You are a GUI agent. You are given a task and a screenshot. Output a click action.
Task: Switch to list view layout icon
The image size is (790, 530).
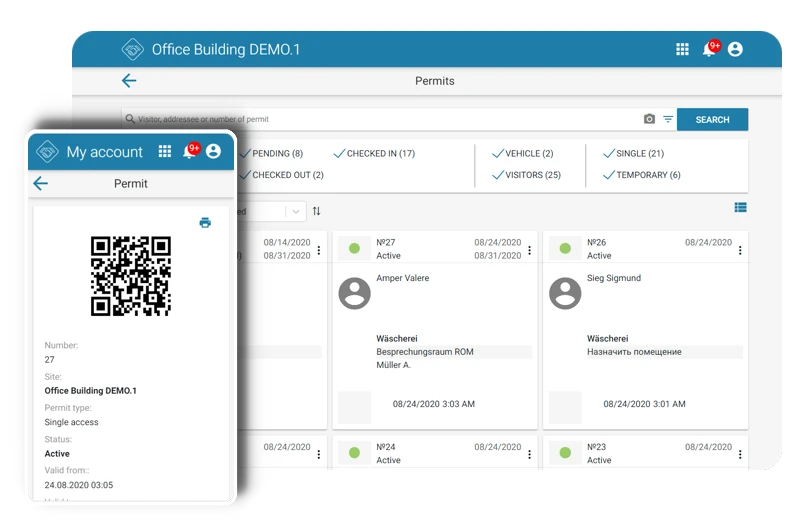(740, 208)
